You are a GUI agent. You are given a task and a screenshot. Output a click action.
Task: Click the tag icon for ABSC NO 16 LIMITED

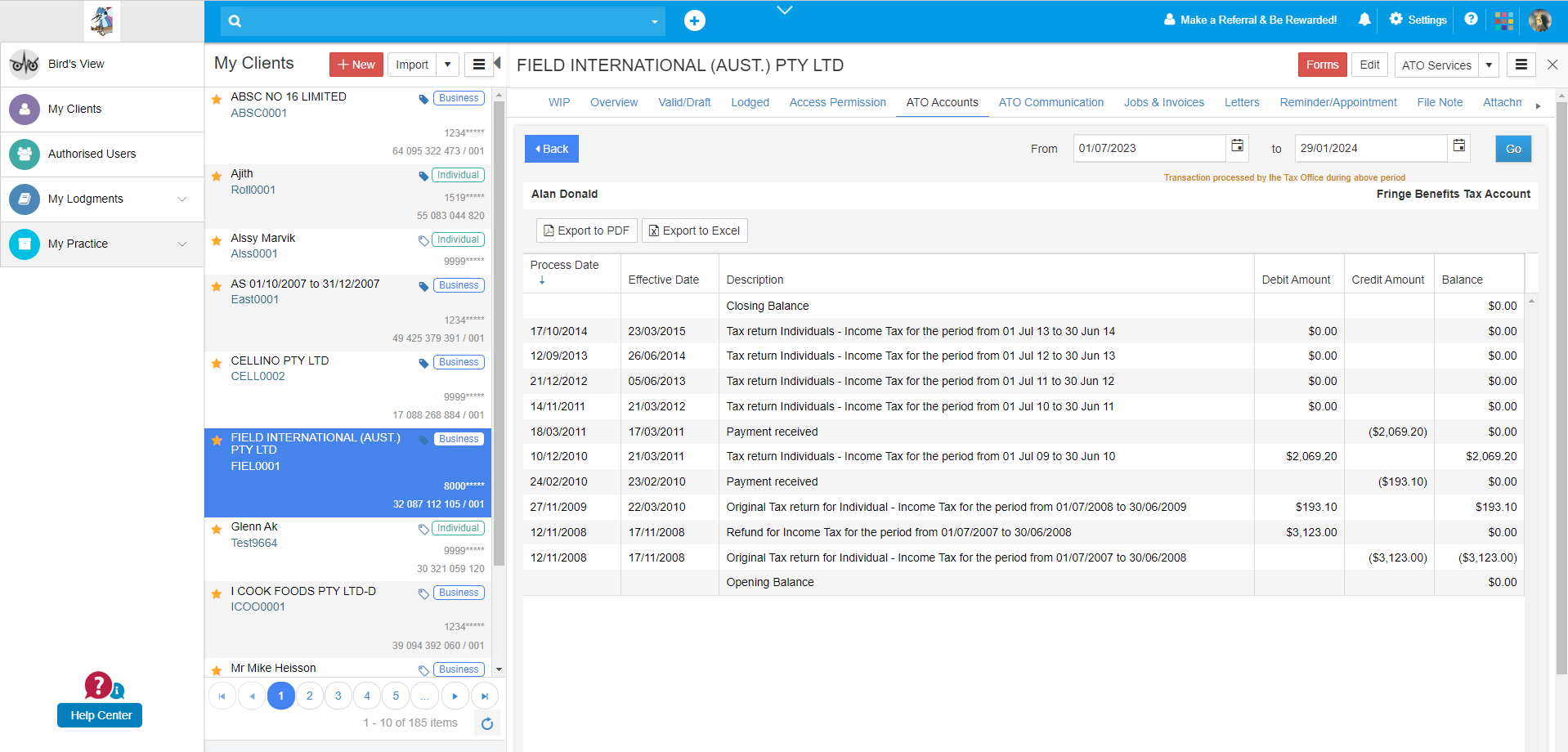(423, 99)
